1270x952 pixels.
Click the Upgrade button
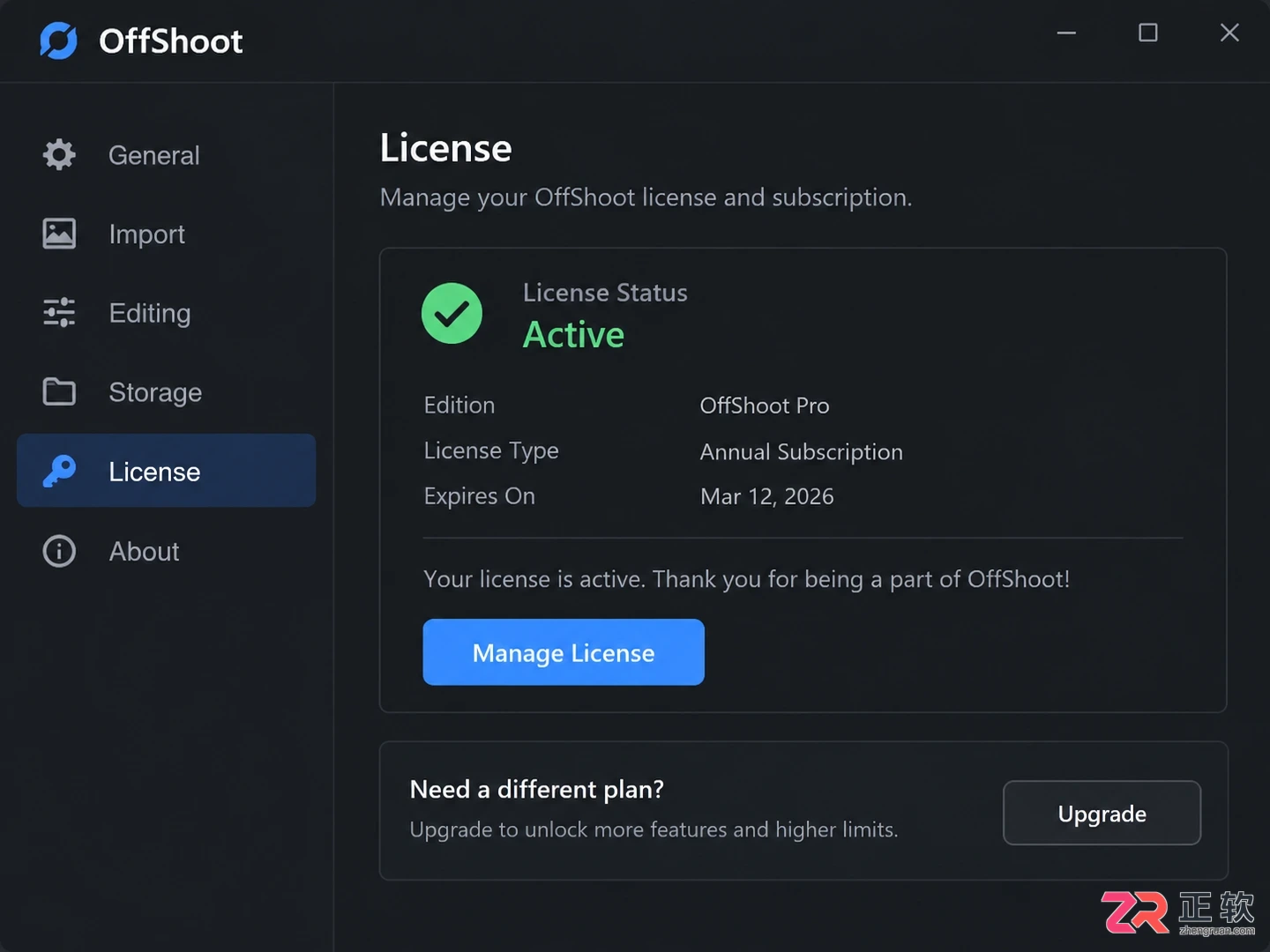tap(1102, 813)
